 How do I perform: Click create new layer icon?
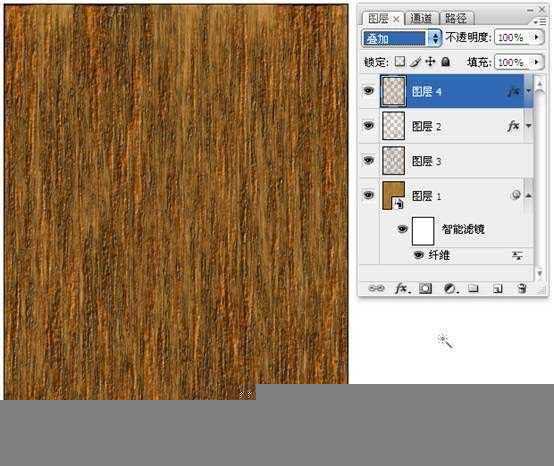tap(497, 289)
